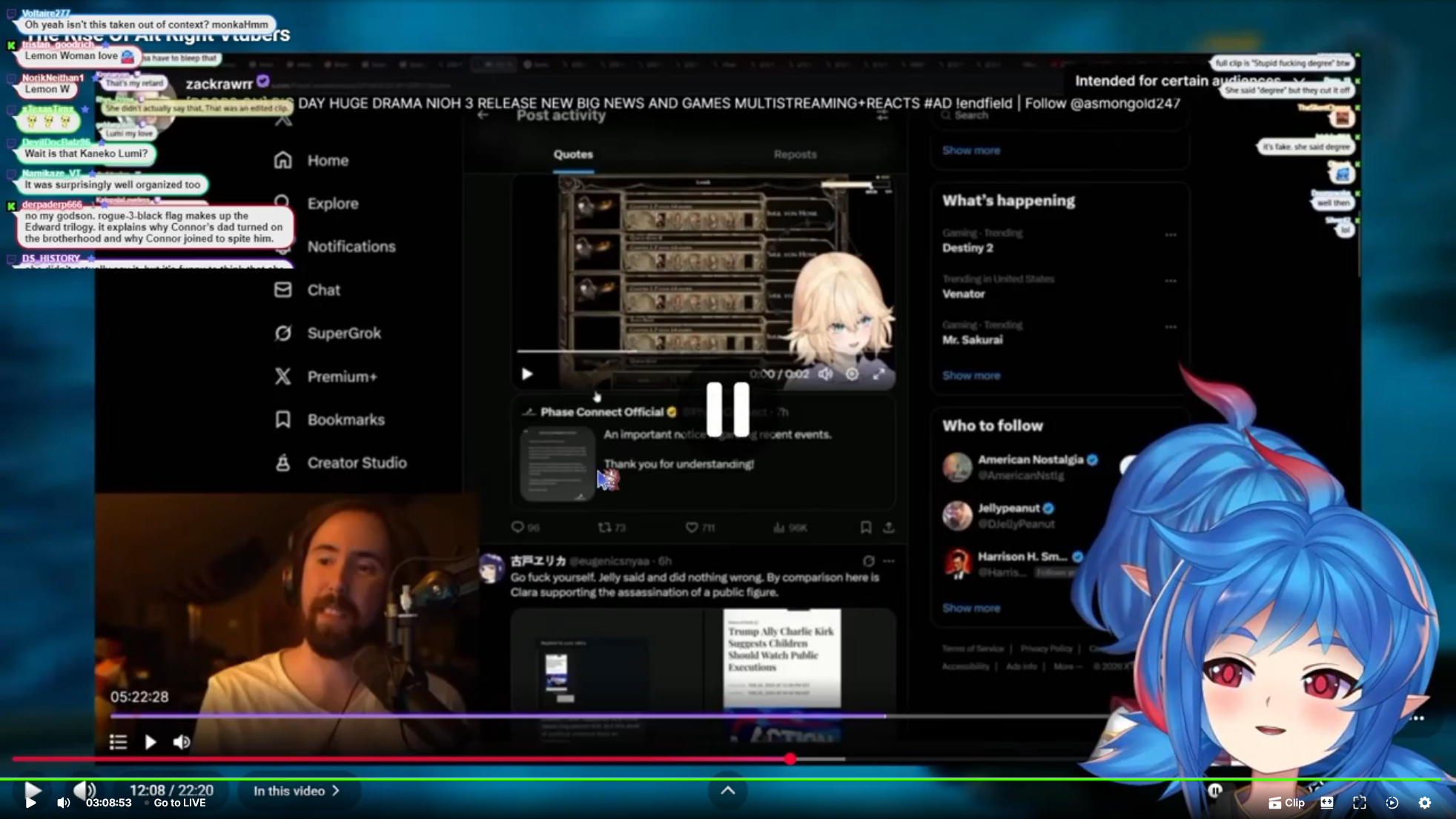Open view analytics icon under the tweet
This screenshot has width=1456, height=819.
(778, 527)
